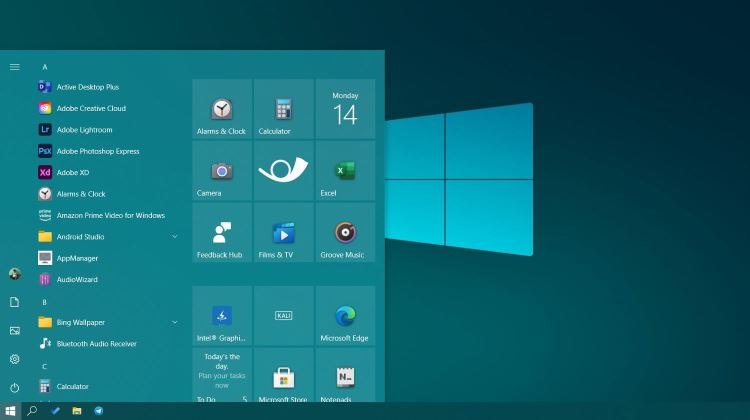Viewport: 750px width, 420px height.
Task: Open Documents from Start sidebar
Action: point(15,302)
